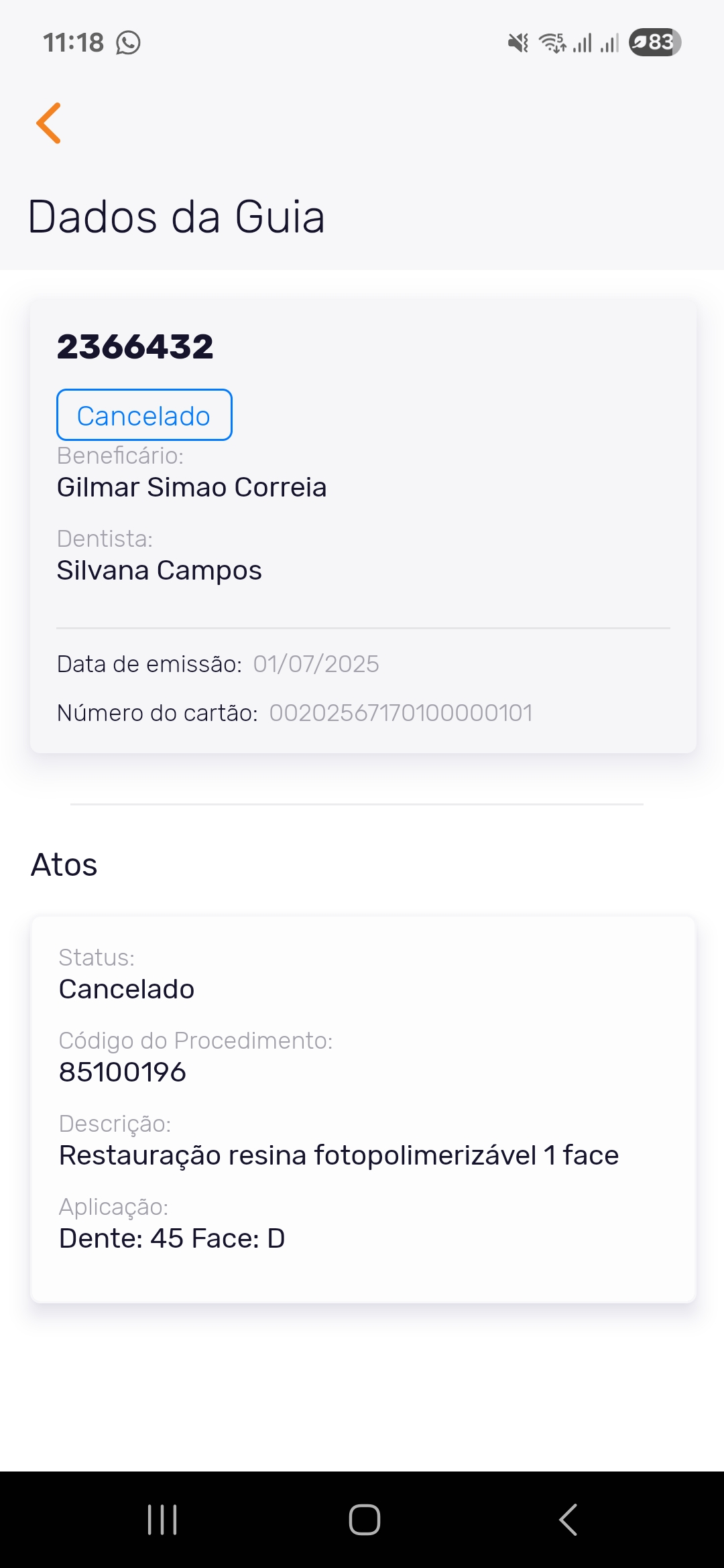The height and width of the screenshot is (1568, 724).
Task: Select beneficiary name Gilmar Simao Correia
Action: point(192,487)
